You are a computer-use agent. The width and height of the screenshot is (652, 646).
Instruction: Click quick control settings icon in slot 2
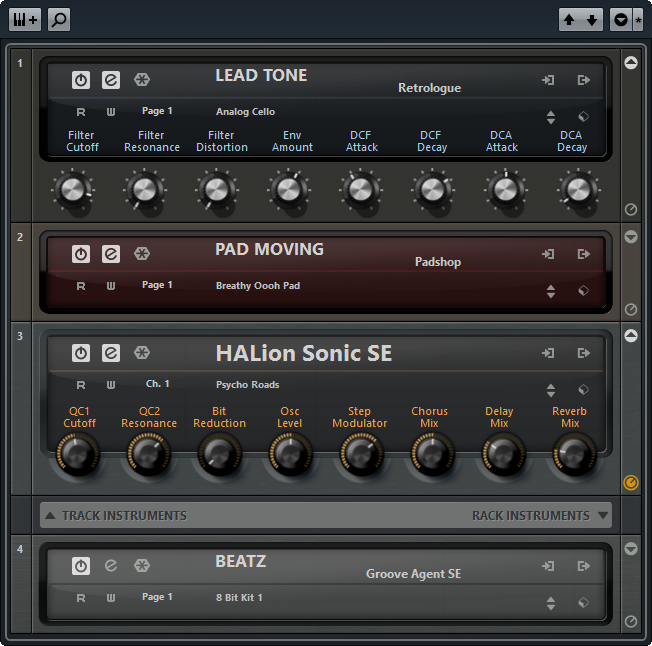(631, 309)
